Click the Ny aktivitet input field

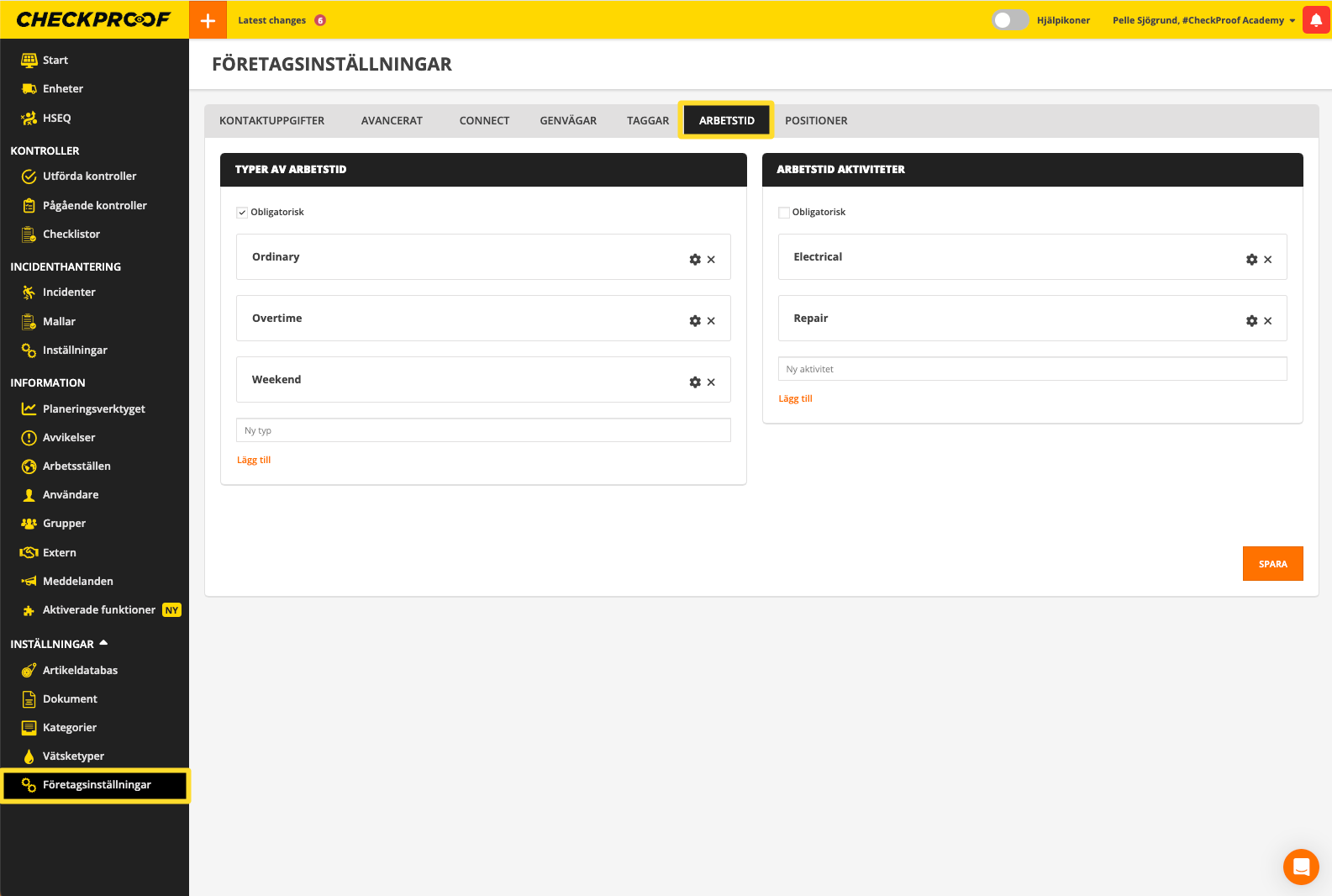(1032, 369)
